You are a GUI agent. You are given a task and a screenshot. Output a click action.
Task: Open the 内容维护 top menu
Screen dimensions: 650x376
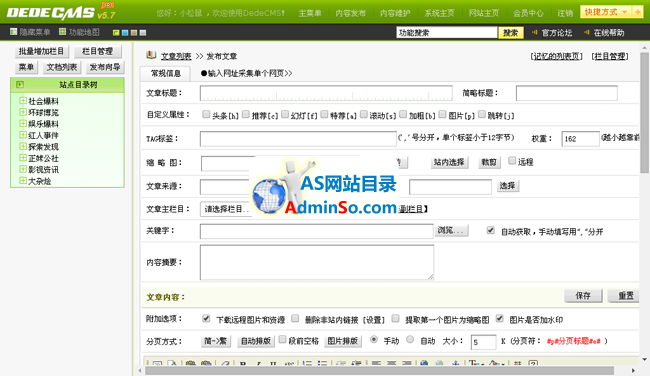click(395, 13)
